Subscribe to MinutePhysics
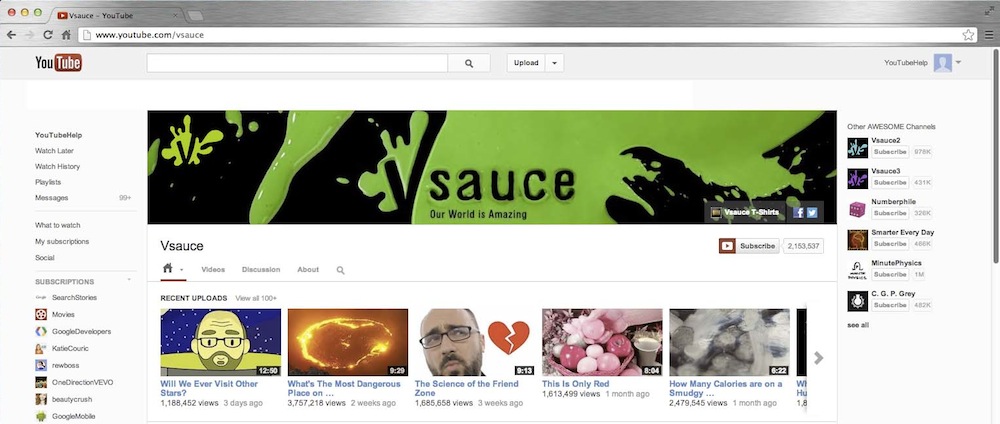 click(x=890, y=275)
